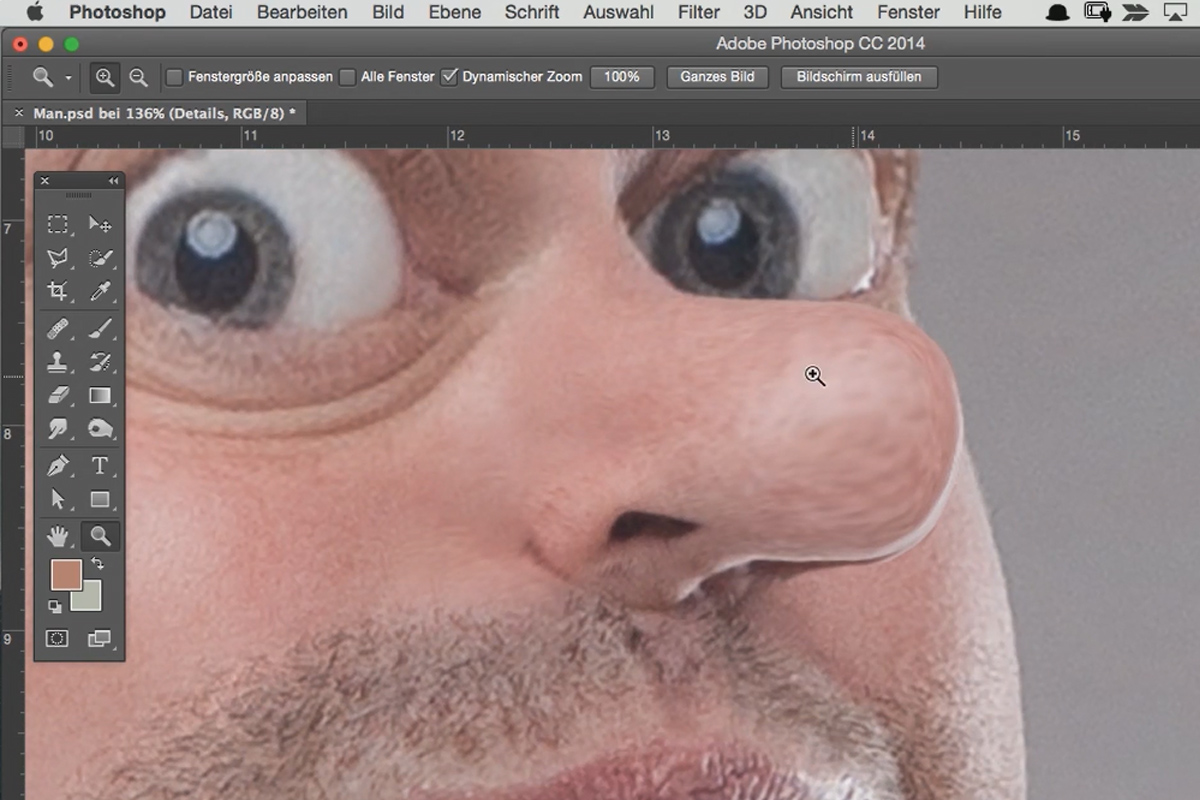Viewport: 1200px width, 800px height.
Task: Select the Move tool
Action: pyautogui.click(x=100, y=224)
